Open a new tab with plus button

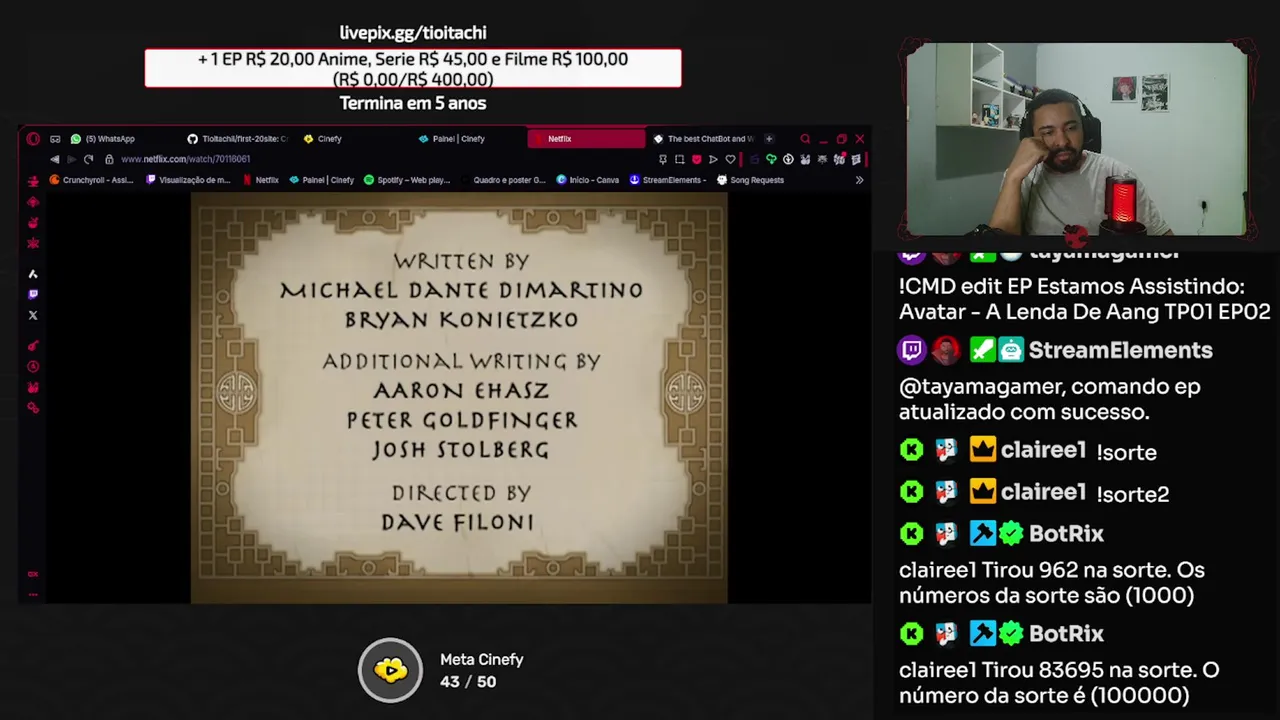[x=769, y=139]
